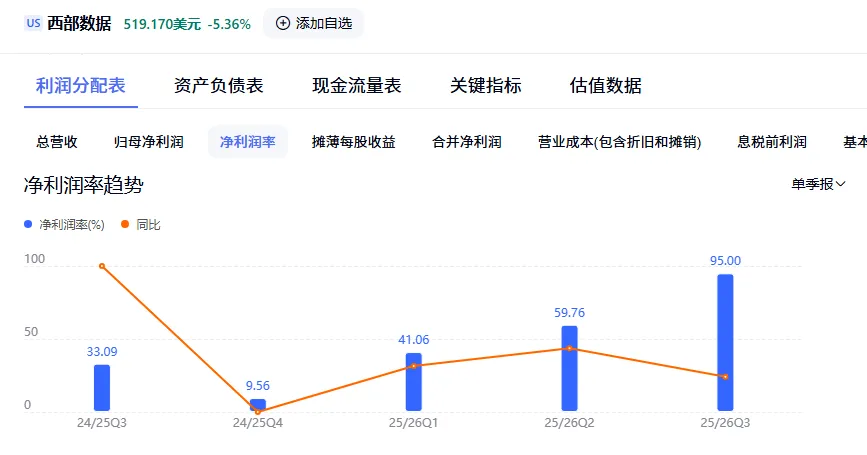This screenshot has height=455, width=867.
Task: Click the -5.36% change value
Action: (229, 24)
